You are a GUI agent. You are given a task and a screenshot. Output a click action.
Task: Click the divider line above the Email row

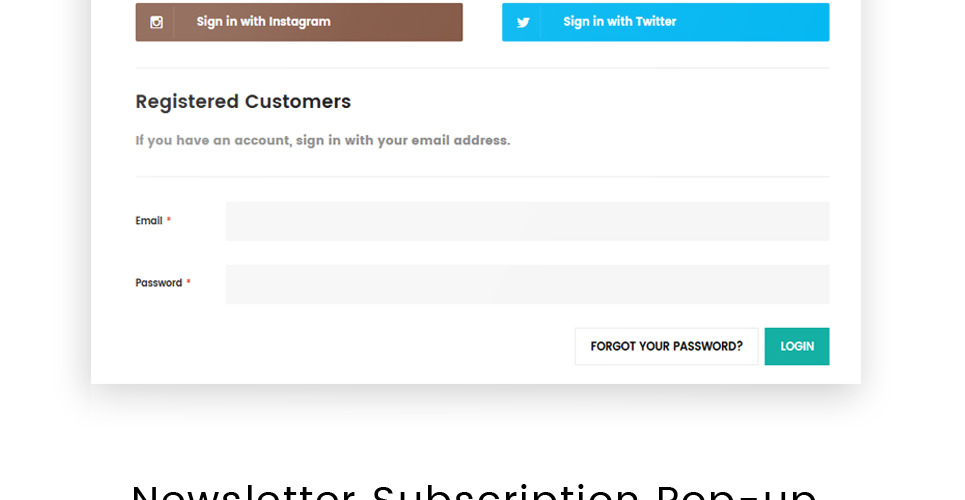pos(482,177)
